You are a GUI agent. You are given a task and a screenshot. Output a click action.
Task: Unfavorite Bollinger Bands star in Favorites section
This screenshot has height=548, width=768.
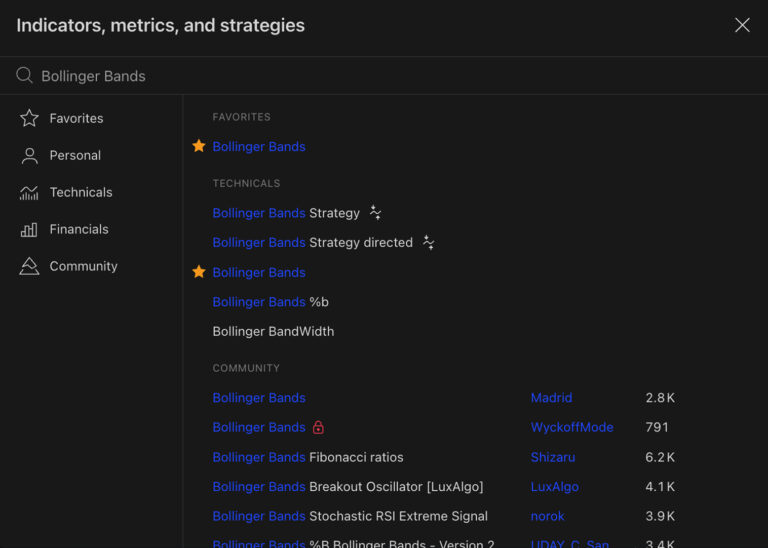click(199, 146)
